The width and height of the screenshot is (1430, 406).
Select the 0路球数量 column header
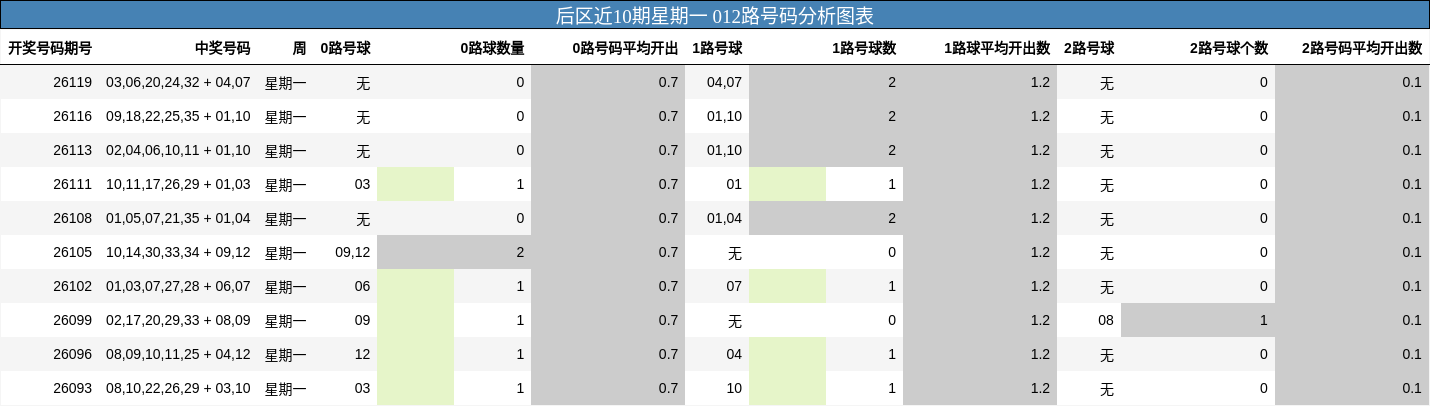[x=492, y=48]
